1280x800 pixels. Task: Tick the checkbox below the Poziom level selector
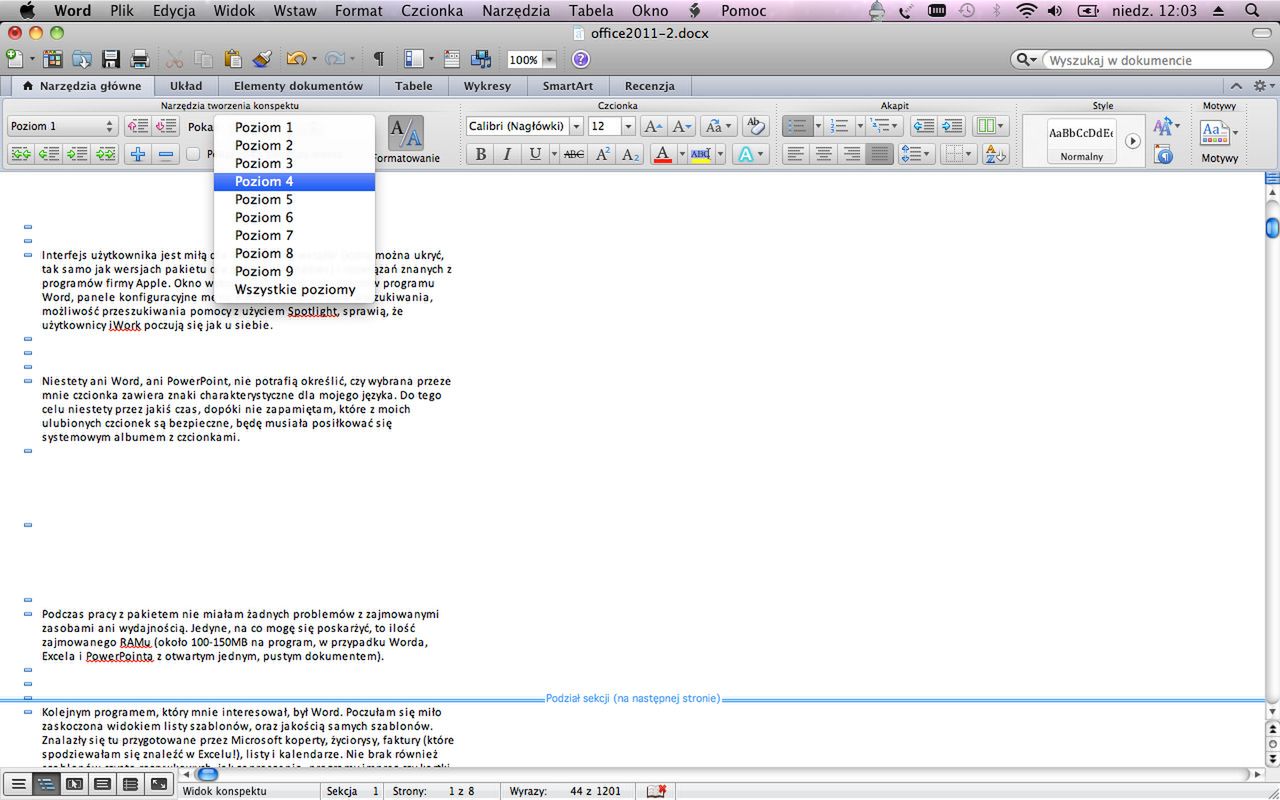(194, 154)
